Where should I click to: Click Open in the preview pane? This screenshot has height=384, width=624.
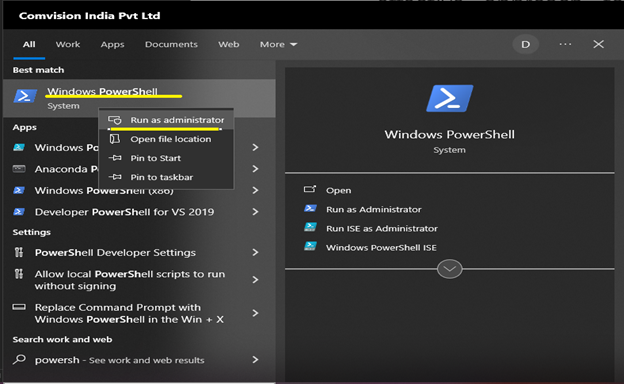(x=338, y=190)
